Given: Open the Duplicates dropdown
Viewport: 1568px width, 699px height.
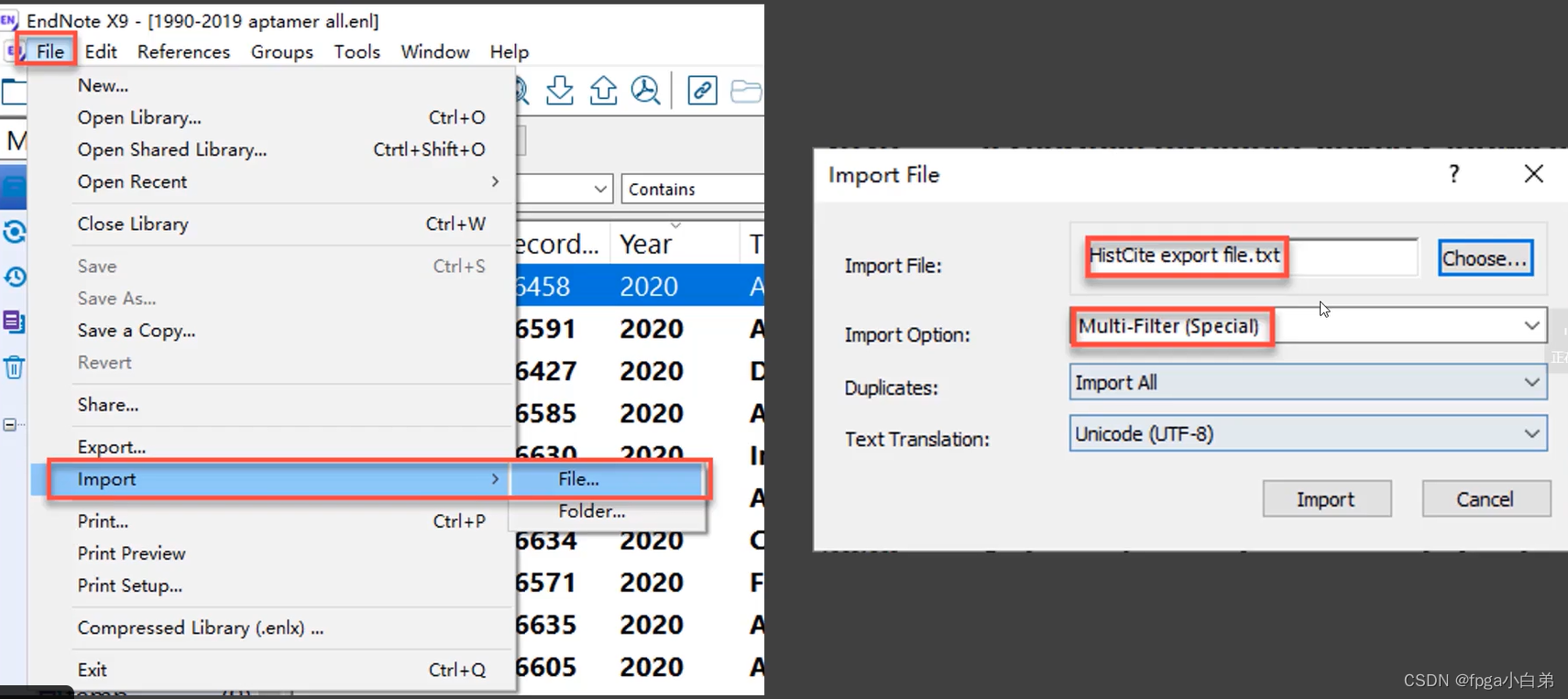Looking at the screenshot, I should 1308,382.
